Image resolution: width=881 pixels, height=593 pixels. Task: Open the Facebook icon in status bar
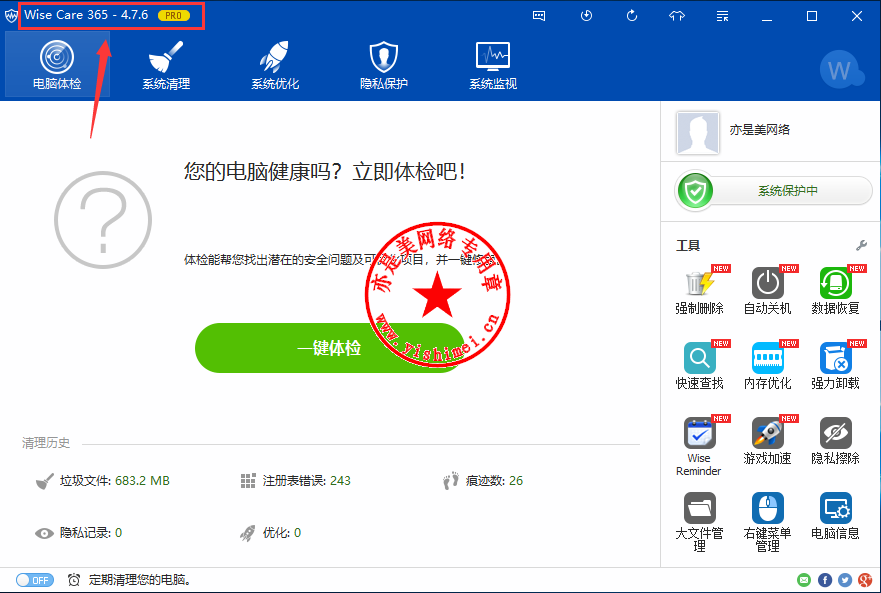(825, 580)
